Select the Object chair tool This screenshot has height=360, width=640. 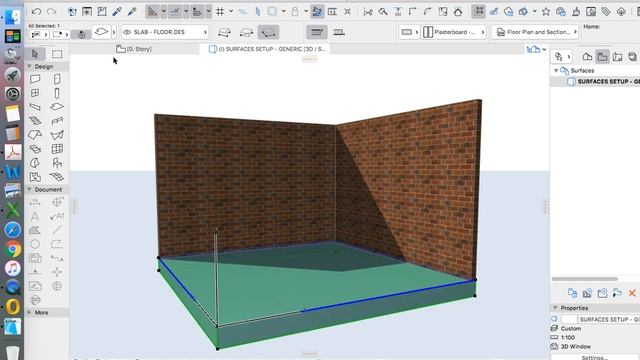[x=57, y=163]
